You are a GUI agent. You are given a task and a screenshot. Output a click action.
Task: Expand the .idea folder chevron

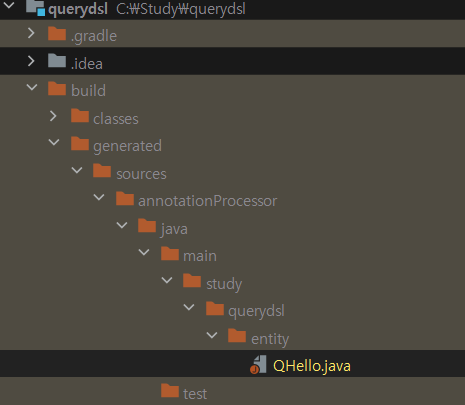[x=31, y=61]
